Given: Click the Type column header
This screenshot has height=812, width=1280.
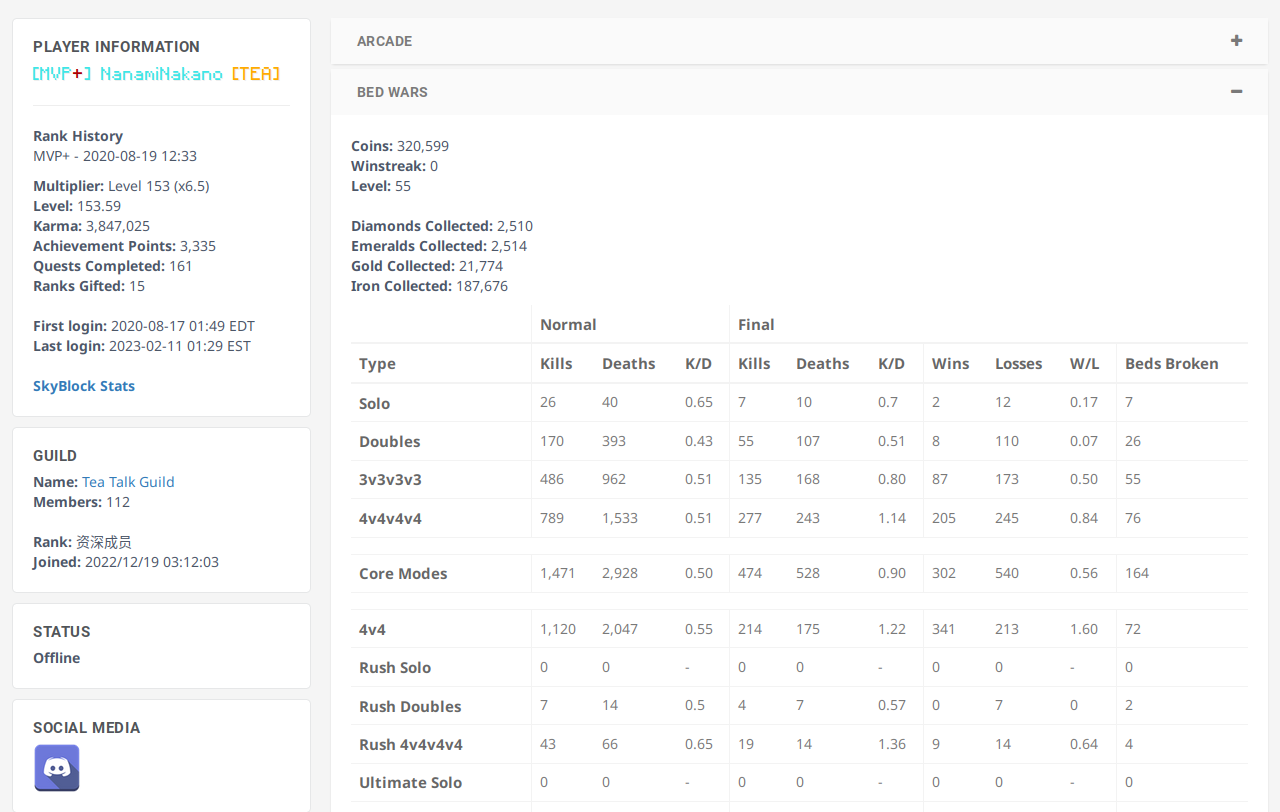Looking at the screenshot, I should (377, 364).
